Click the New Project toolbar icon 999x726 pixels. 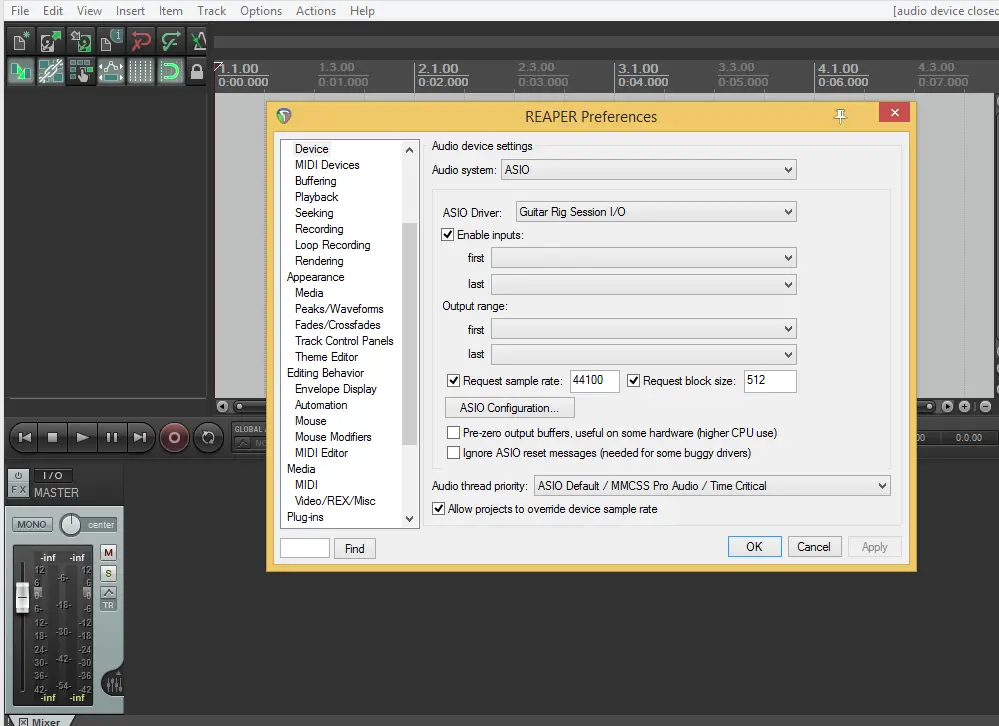point(20,42)
